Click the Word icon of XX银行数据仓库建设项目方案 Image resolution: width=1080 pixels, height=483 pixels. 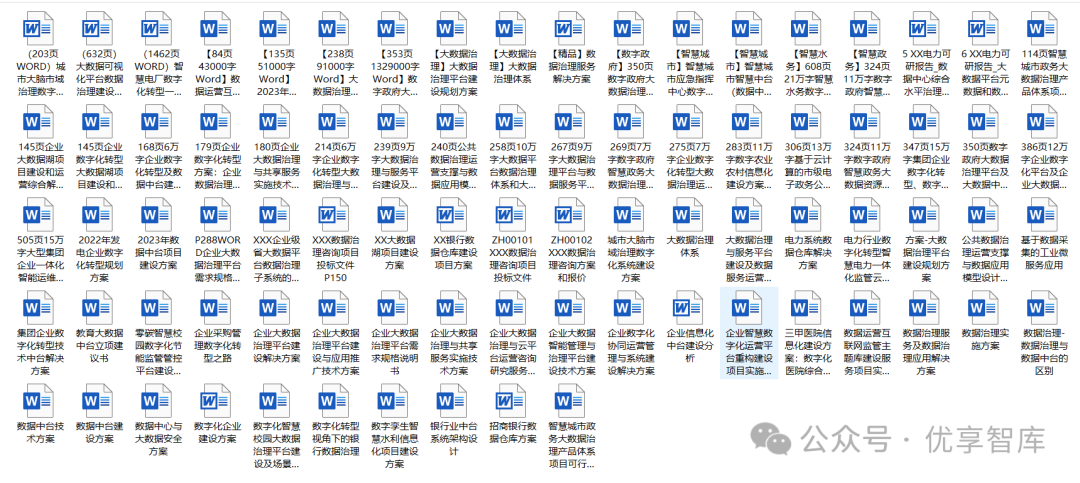click(x=452, y=215)
